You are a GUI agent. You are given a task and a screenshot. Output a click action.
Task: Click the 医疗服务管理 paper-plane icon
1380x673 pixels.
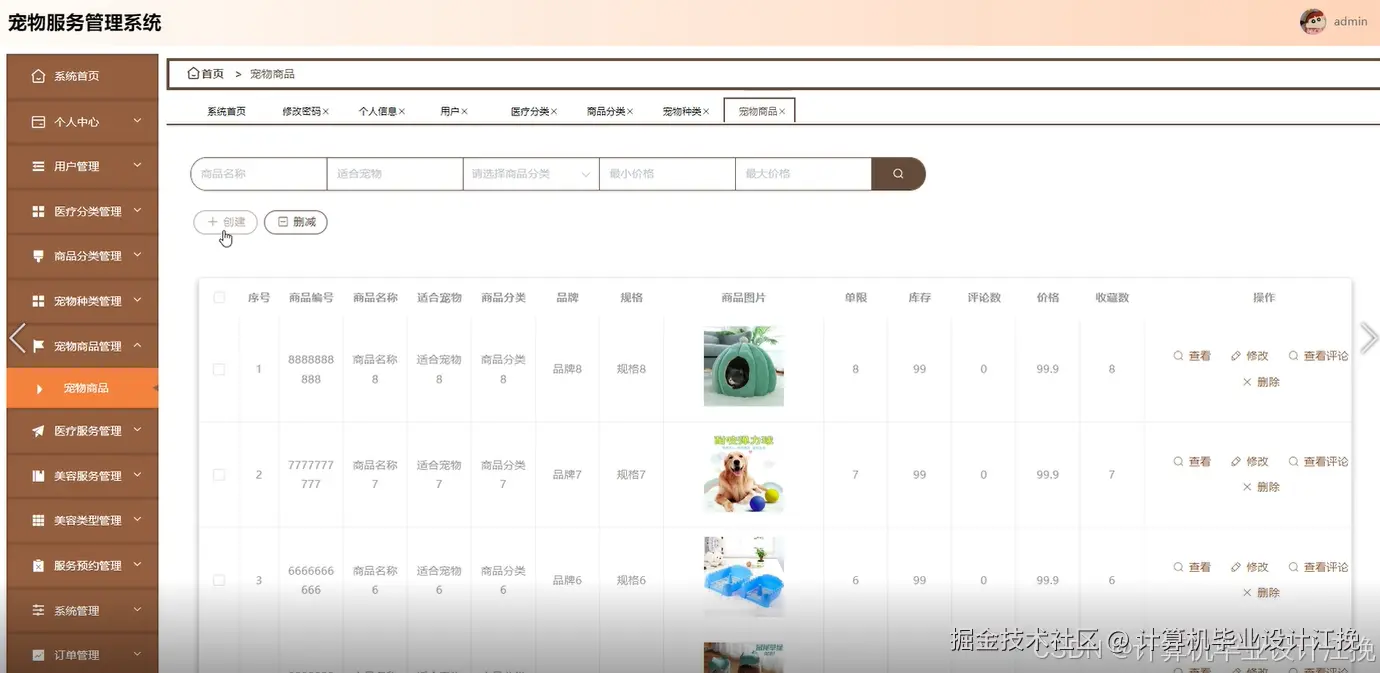pos(38,431)
